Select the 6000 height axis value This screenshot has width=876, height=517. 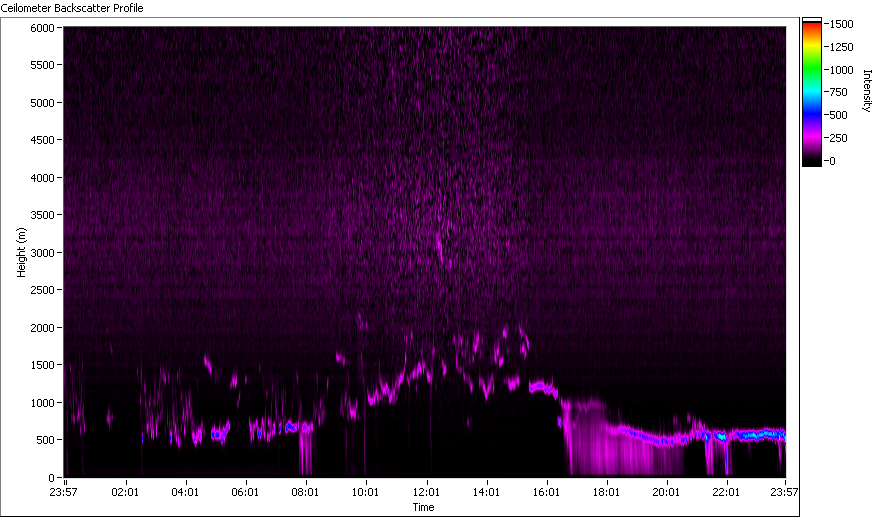(x=42, y=28)
